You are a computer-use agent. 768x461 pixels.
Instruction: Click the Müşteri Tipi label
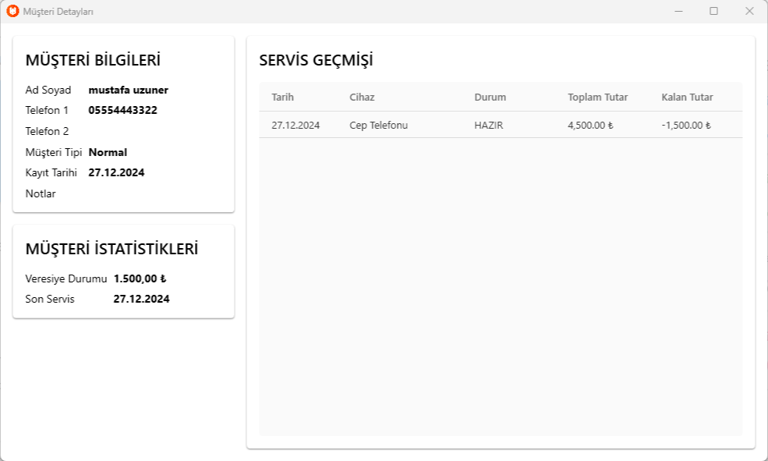[53, 152]
